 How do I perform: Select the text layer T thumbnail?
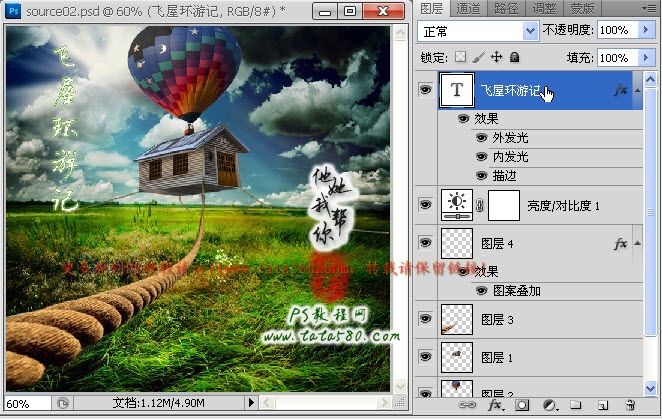click(457, 90)
